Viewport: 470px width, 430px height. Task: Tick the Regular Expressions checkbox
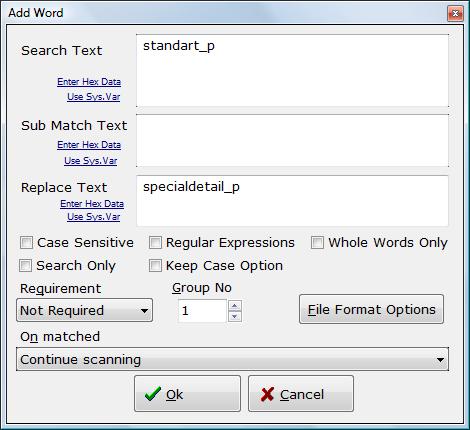[x=155, y=243]
